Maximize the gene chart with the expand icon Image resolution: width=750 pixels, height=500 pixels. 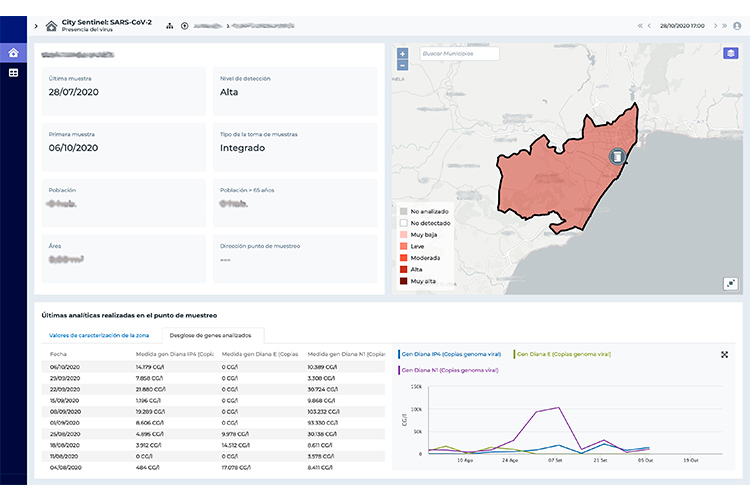click(724, 354)
